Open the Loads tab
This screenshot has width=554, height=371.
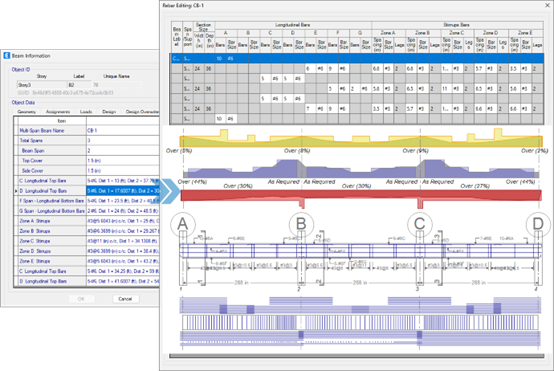pos(86,112)
